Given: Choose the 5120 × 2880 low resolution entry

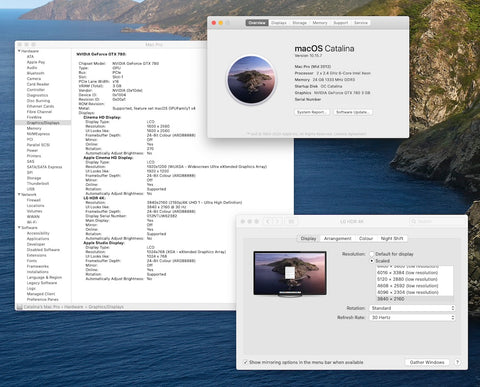Looking at the screenshot, I should tap(414, 279).
